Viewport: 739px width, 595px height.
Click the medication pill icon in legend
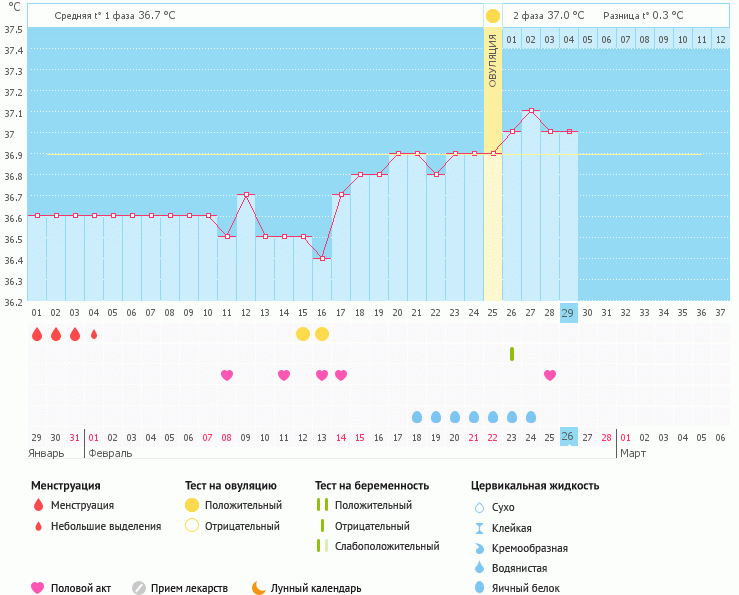point(139,588)
